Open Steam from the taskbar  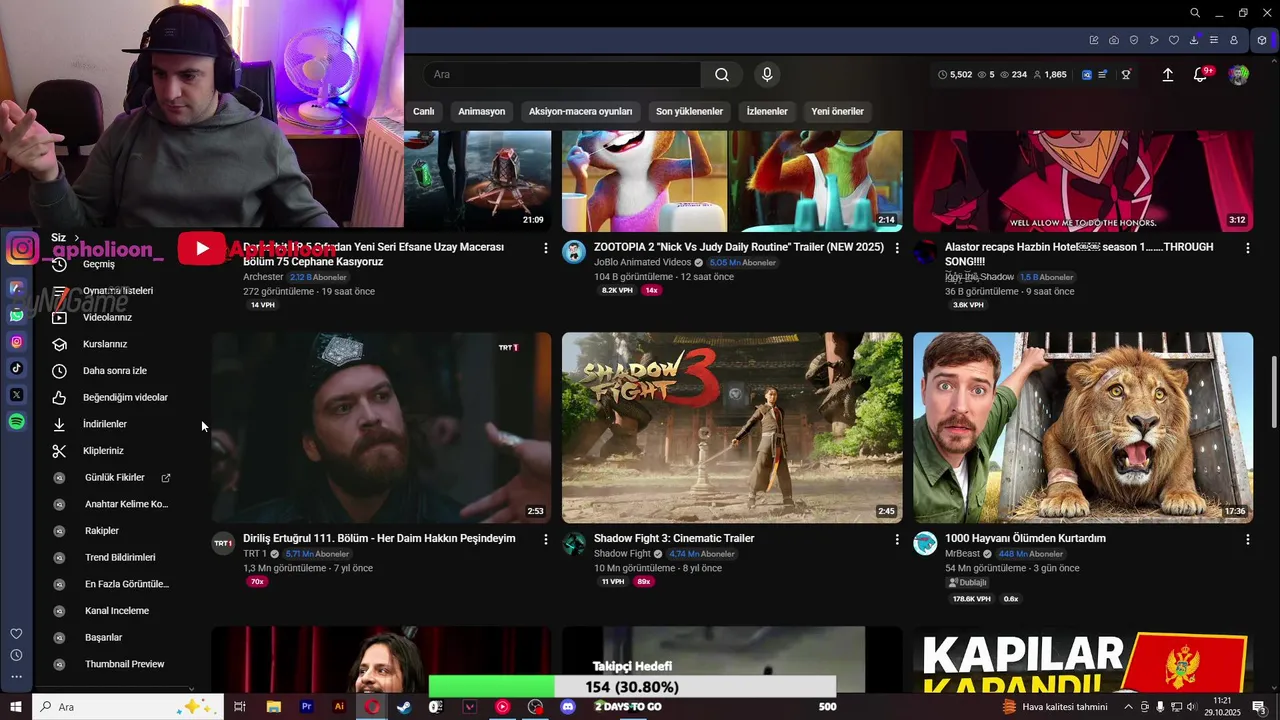click(x=403, y=707)
